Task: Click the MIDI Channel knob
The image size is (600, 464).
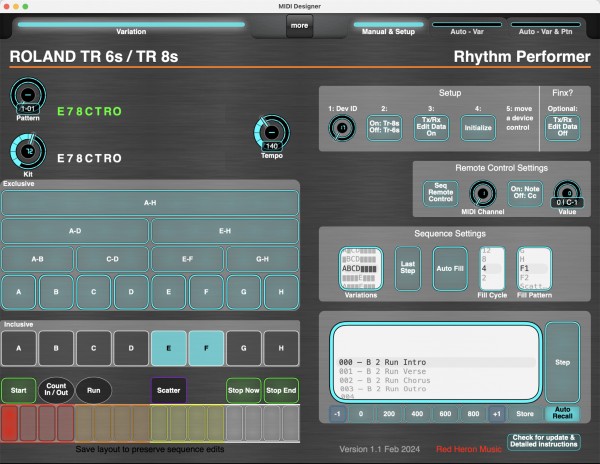Action: 483,194
